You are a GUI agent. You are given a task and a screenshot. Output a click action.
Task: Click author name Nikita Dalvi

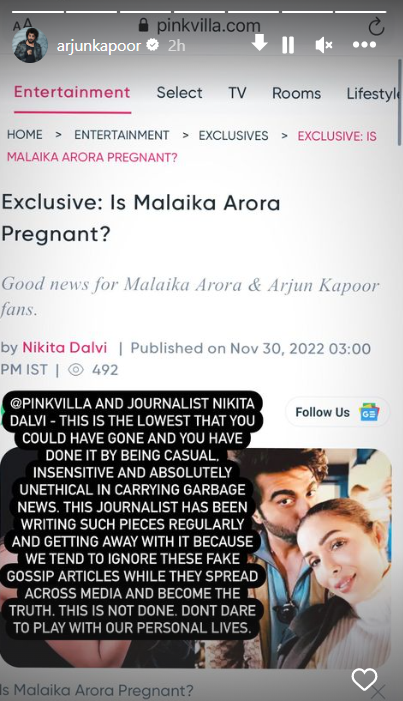[x=65, y=347]
